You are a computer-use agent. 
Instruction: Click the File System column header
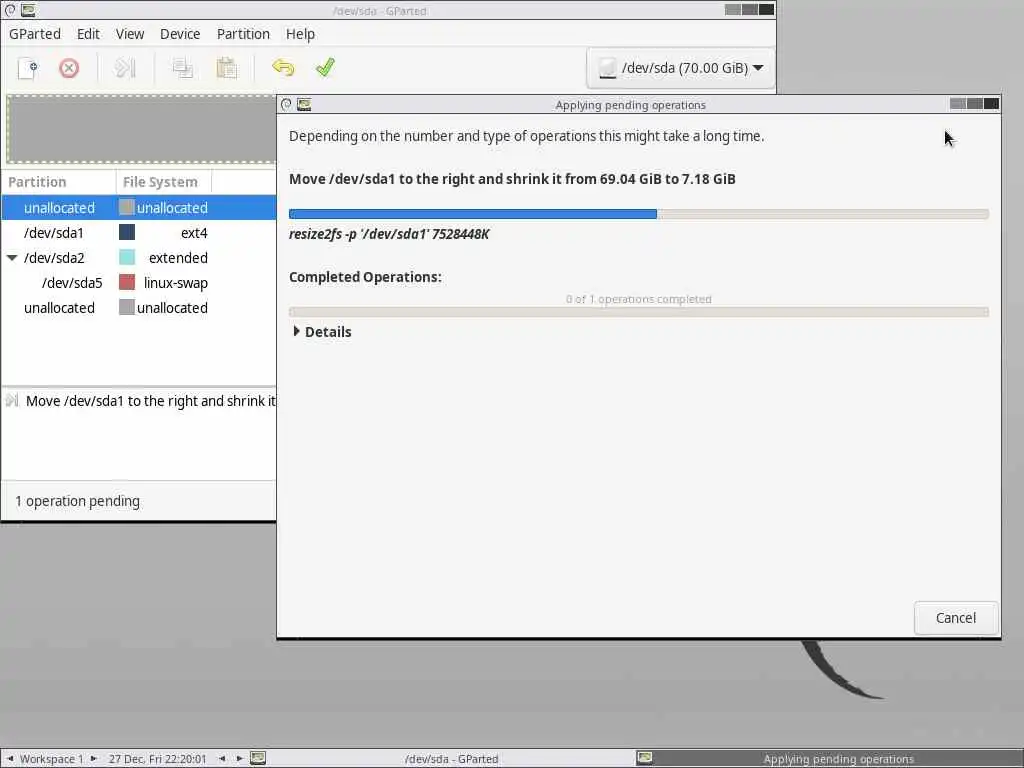[164, 182]
